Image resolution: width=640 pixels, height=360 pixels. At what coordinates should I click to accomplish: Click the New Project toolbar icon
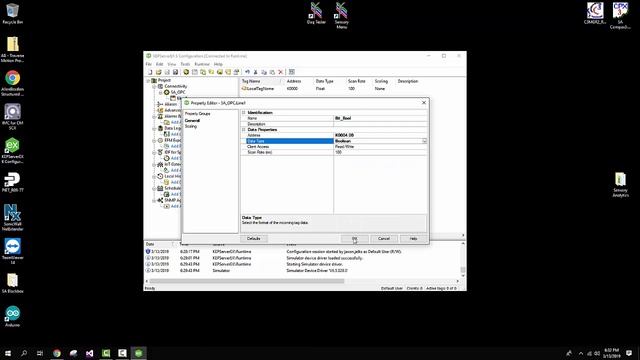tap(150, 72)
